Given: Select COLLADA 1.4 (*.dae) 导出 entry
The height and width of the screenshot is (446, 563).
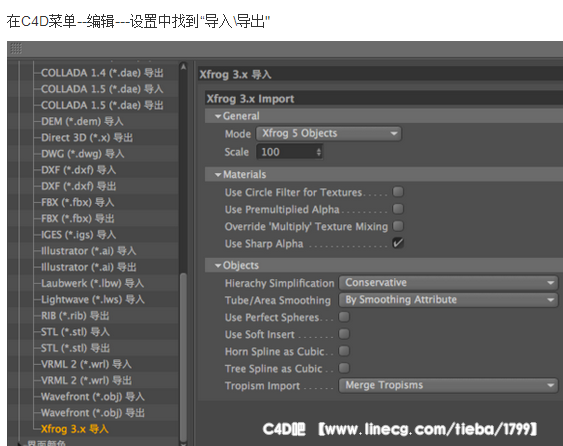Looking at the screenshot, I should click(102, 73).
